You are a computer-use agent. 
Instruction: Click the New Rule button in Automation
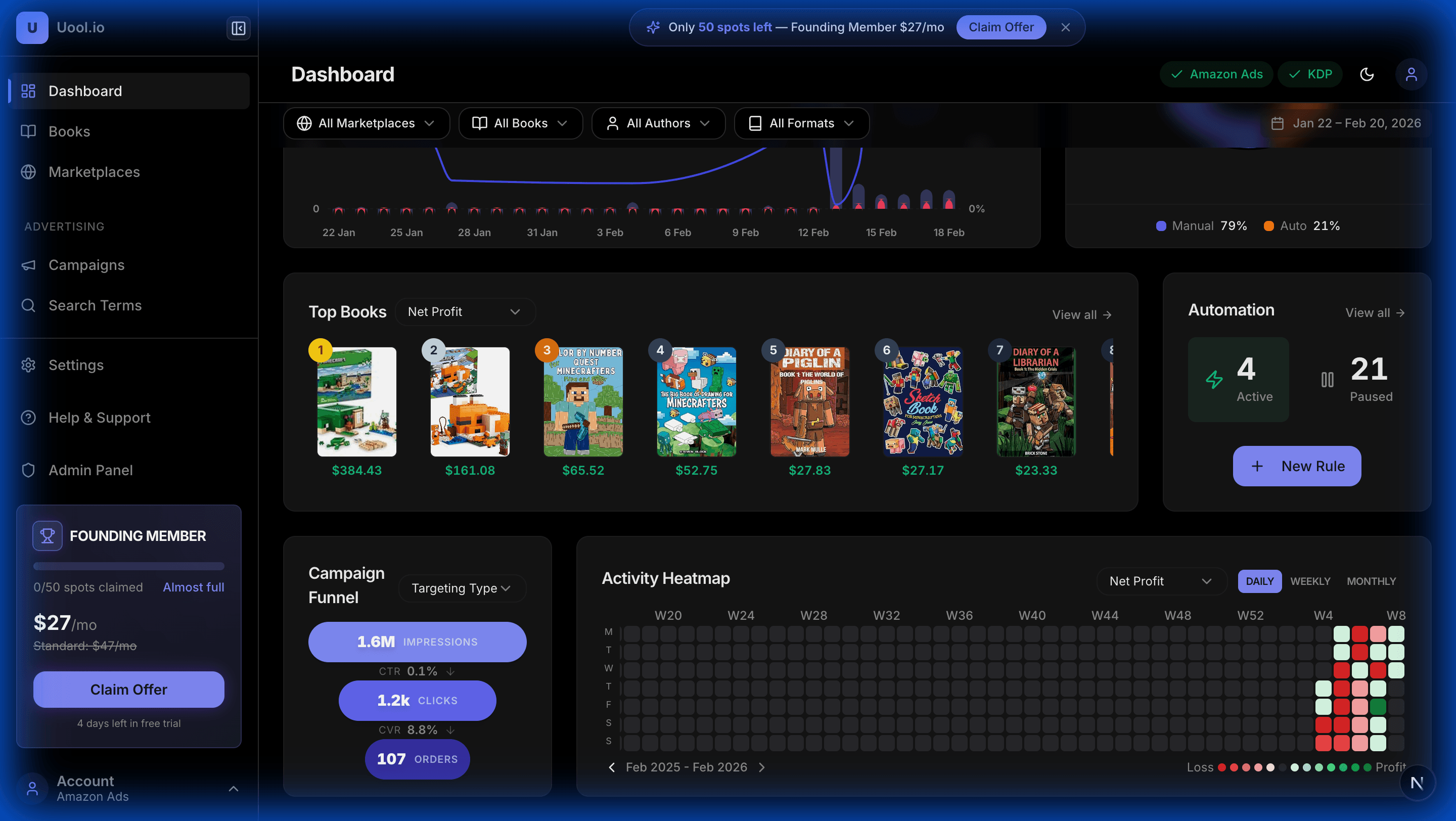[1297, 466]
